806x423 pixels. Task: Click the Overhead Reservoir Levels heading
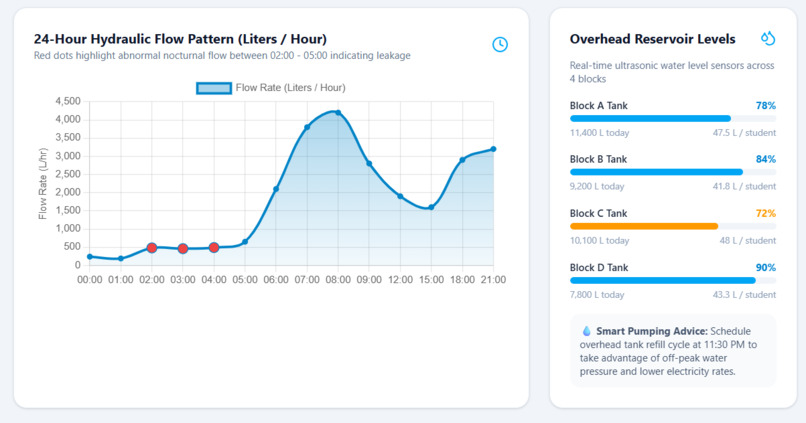click(652, 39)
